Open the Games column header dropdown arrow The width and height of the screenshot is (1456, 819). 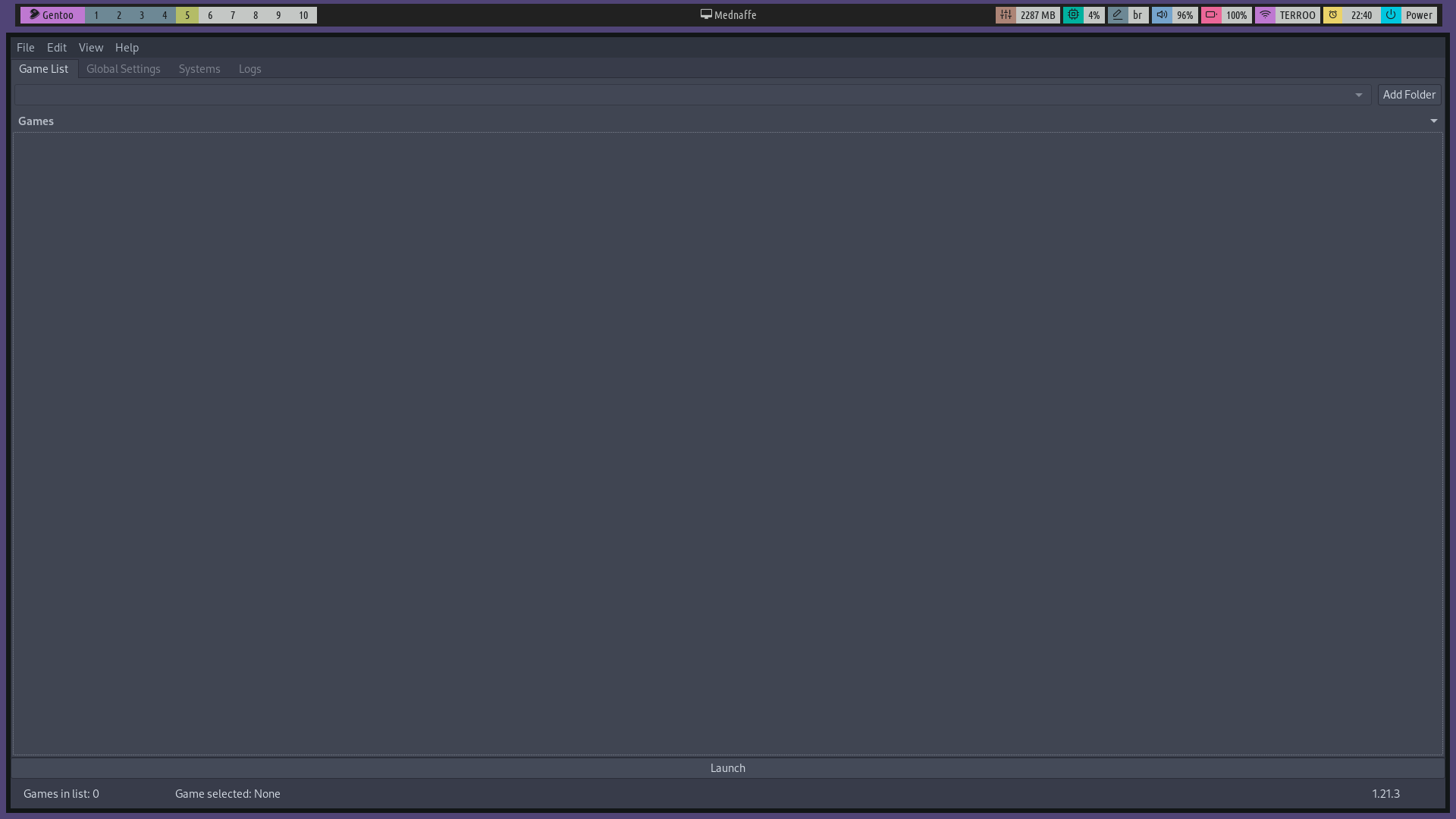(x=1433, y=121)
